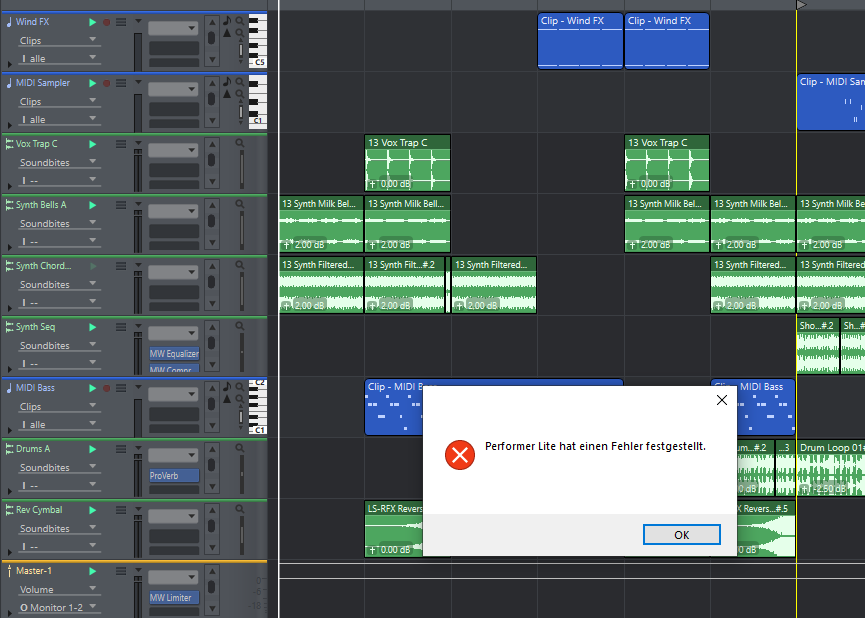Click the vertical zoom slider on MIDI Bass track
The width and height of the screenshot is (865, 618).
pyautogui.click(x=241, y=417)
